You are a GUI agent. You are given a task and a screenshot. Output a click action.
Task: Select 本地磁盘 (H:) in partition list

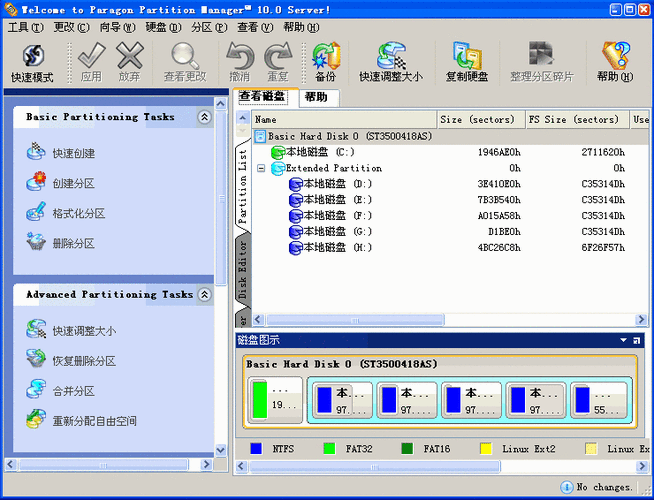tap(330, 248)
